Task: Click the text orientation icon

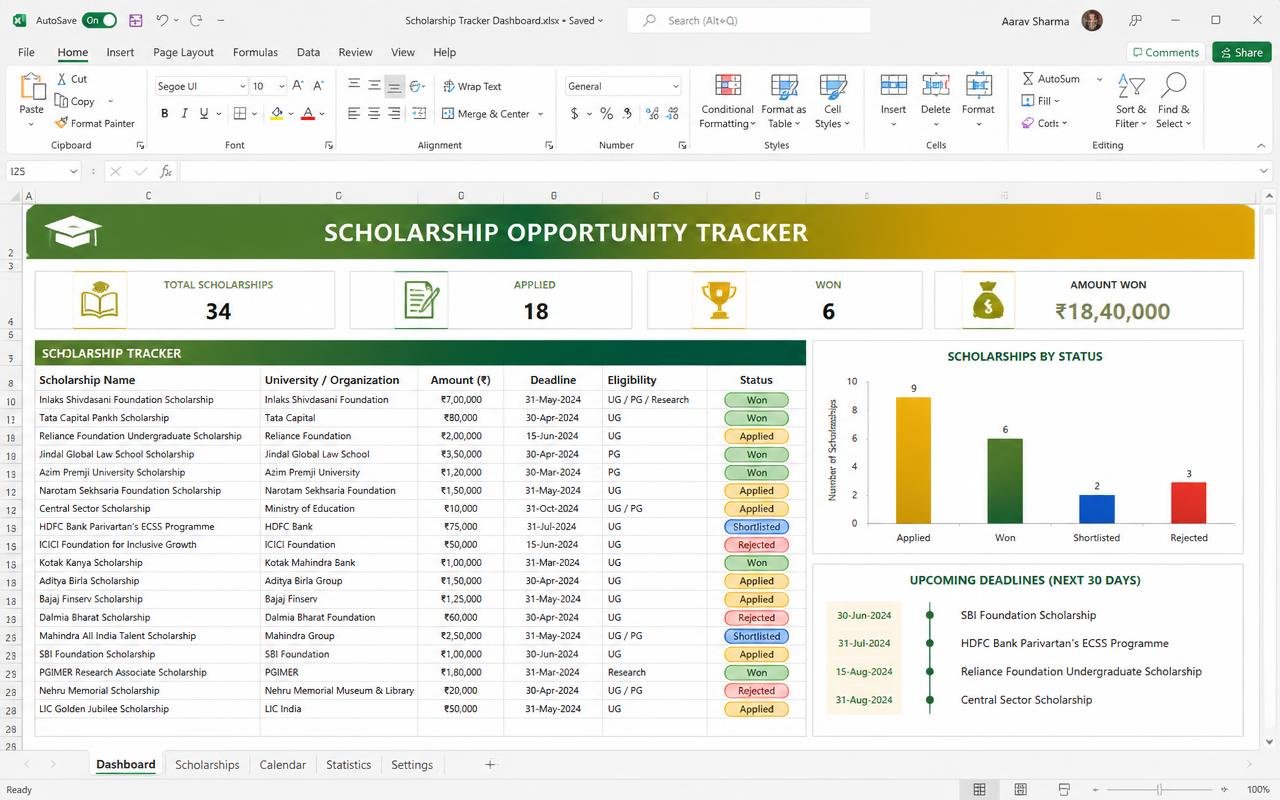Action: 416,86
